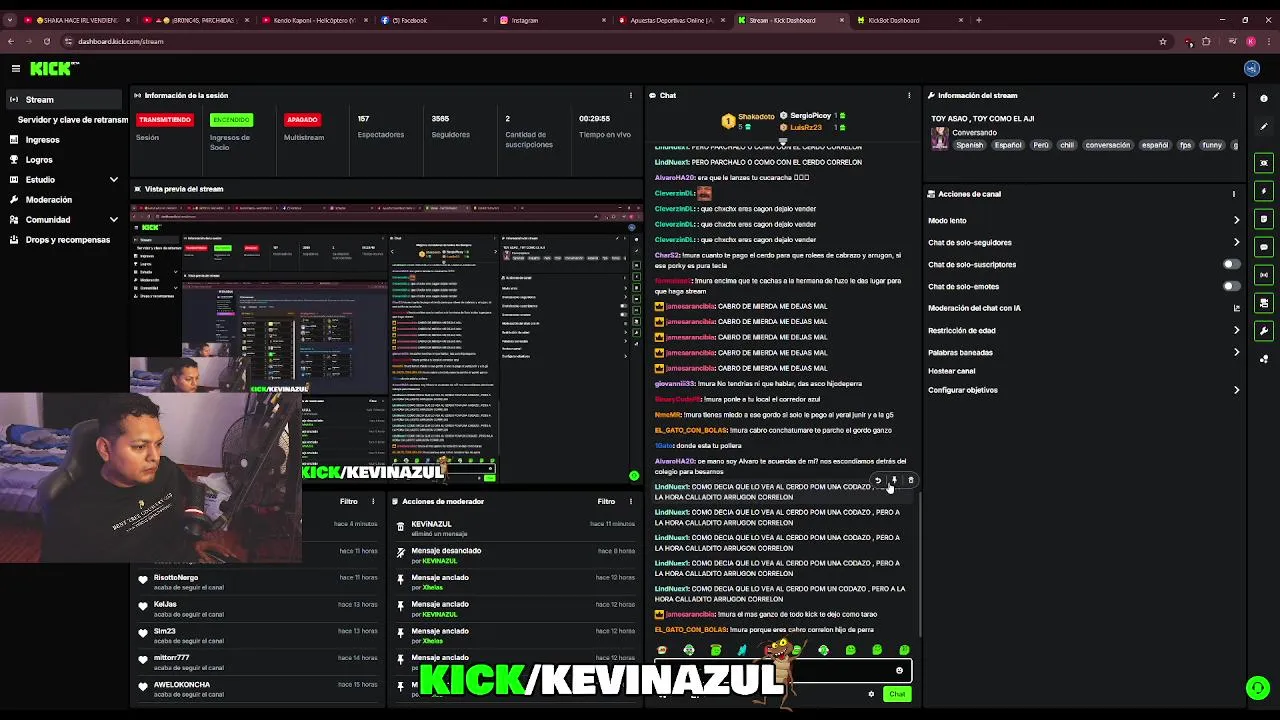Edit stream info with header pencil icon
This screenshot has width=1280, height=720.
tap(1216, 96)
